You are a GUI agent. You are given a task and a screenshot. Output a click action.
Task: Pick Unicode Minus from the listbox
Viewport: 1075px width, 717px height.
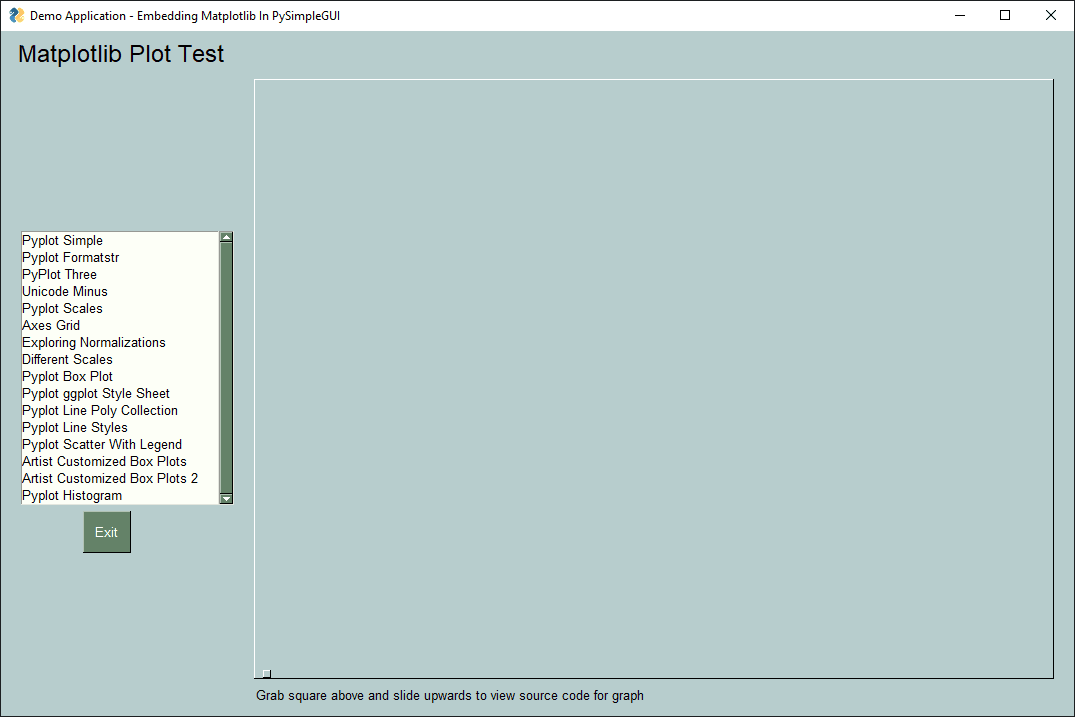click(64, 292)
